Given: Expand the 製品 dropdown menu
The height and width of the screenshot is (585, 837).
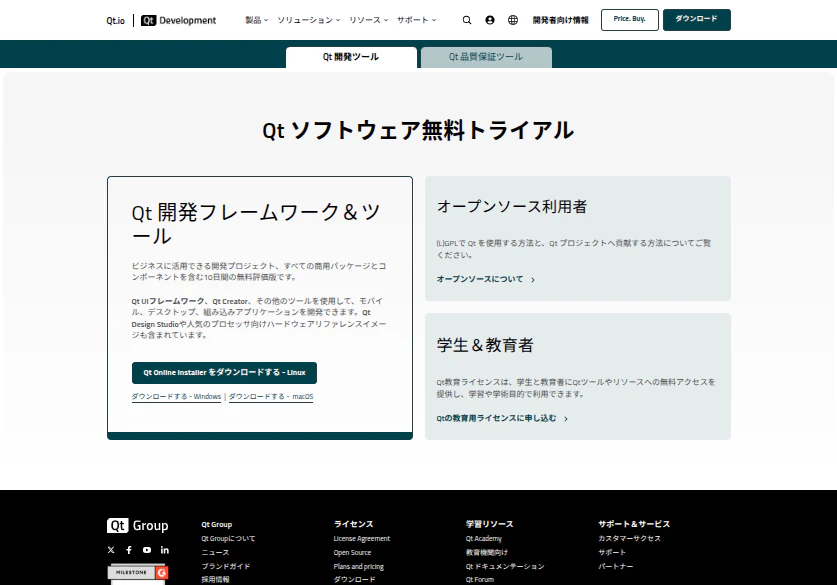Looking at the screenshot, I should pos(256,20).
